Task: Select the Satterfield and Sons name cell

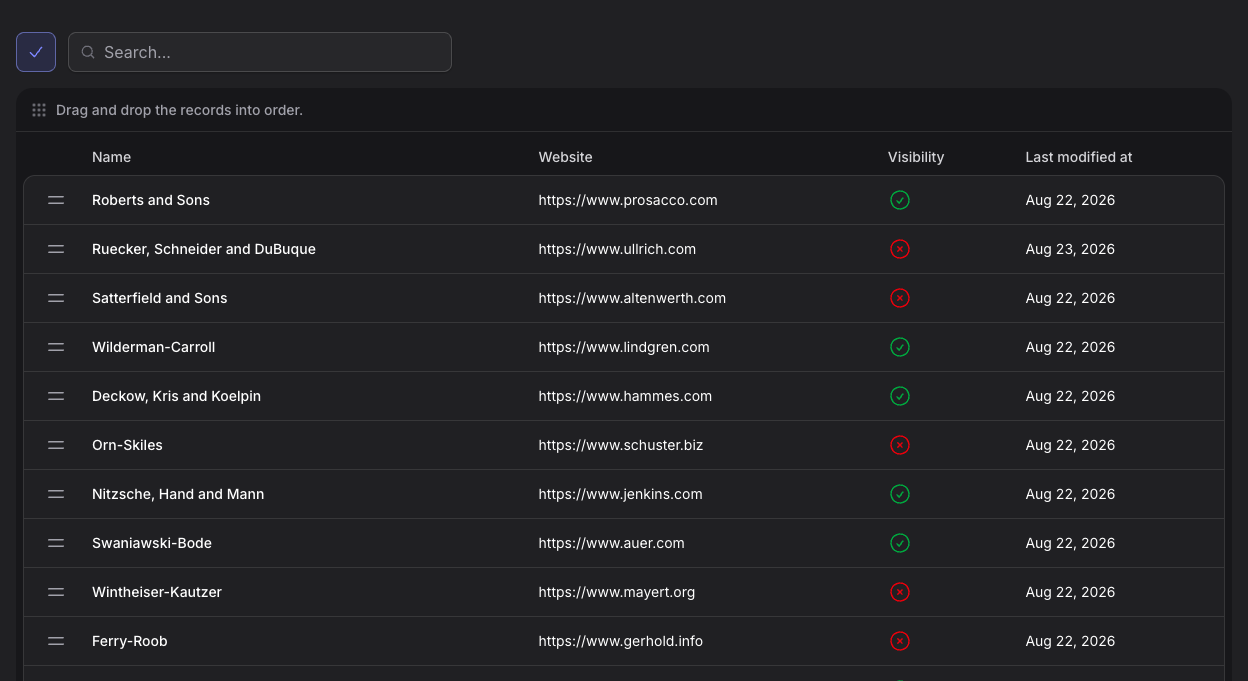Action: (160, 298)
